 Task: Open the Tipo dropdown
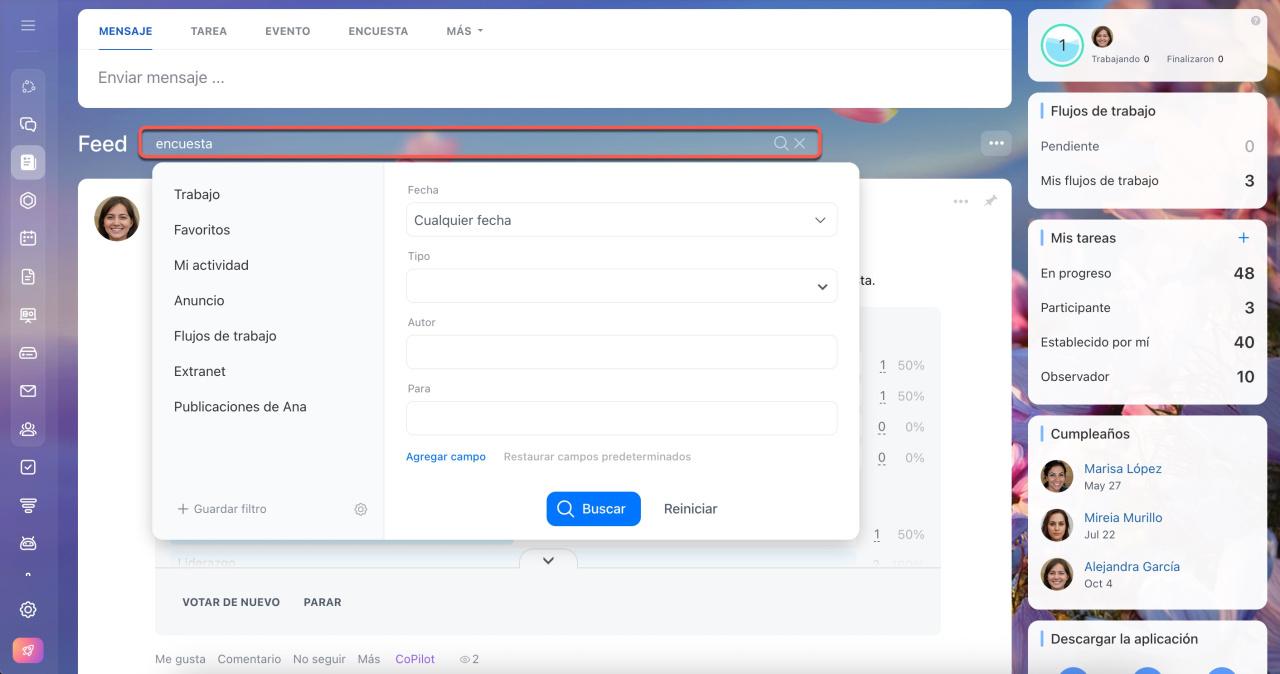[621, 286]
